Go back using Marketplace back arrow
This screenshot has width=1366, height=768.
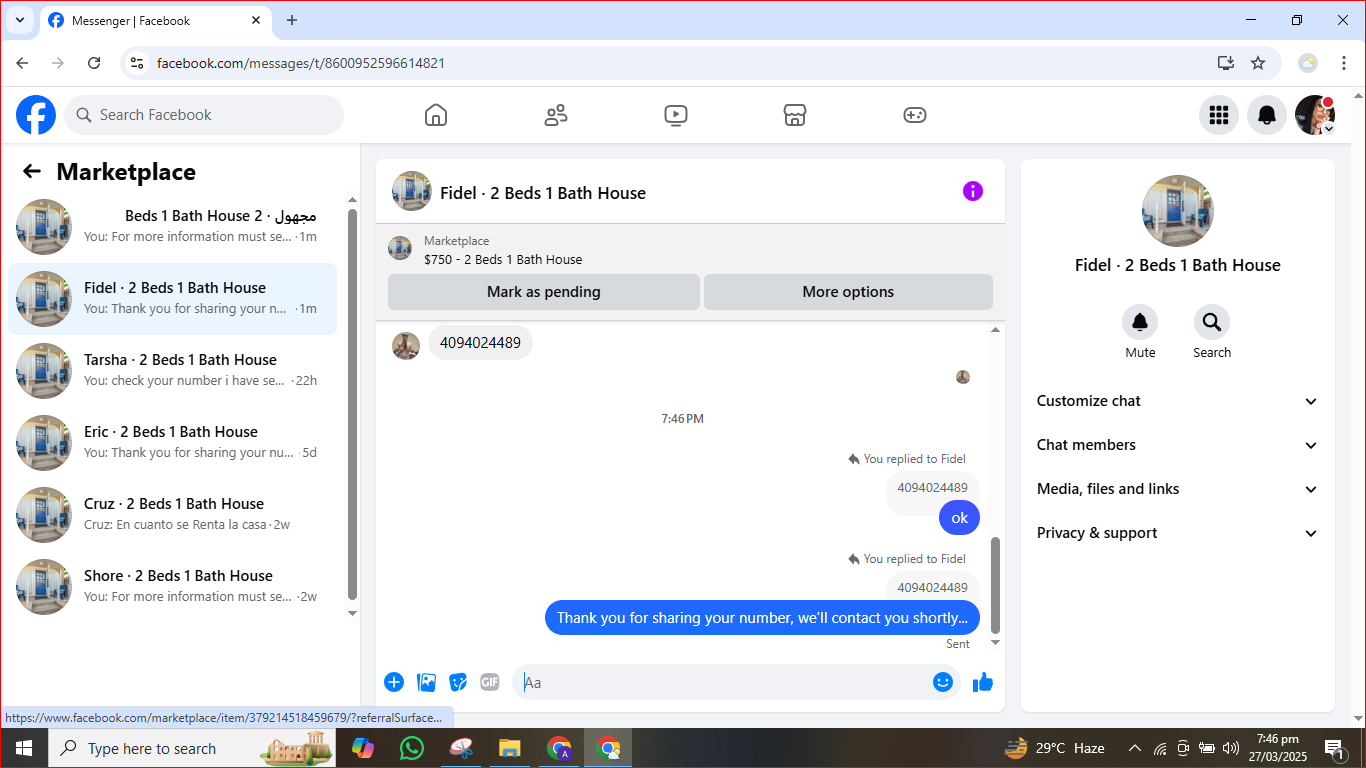[x=32, y=171]
